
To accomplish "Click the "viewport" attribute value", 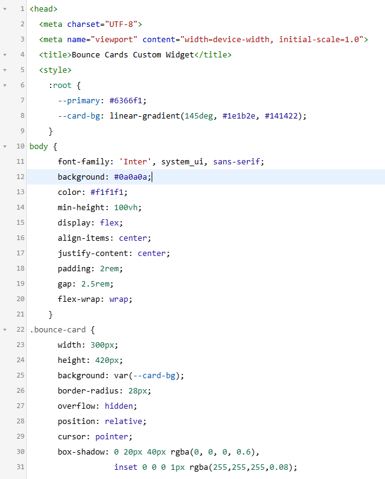I will 114,39.
